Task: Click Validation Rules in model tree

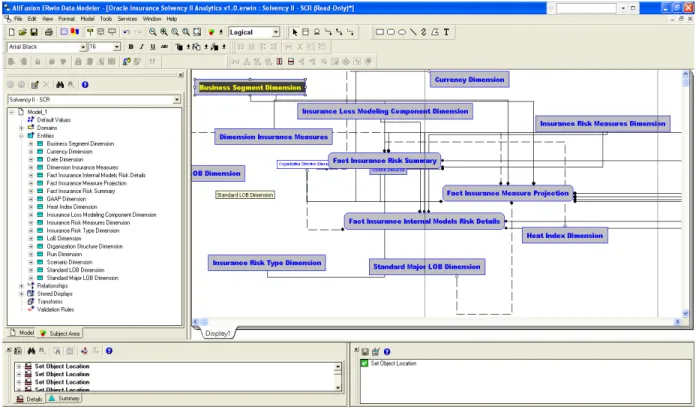Action: pos(55,309)
